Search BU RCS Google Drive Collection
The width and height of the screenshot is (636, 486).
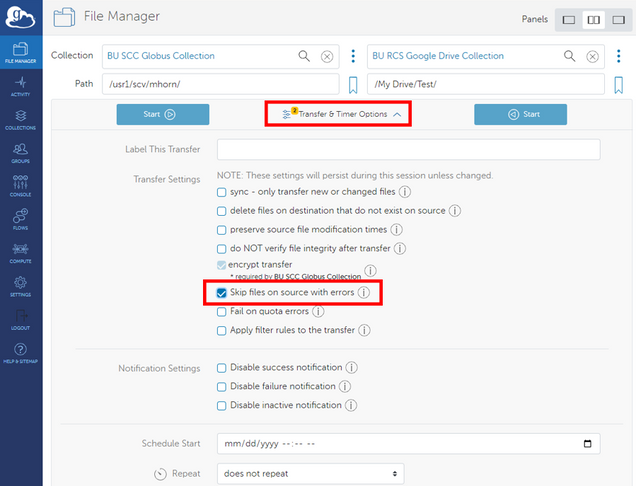click(569, 56)
